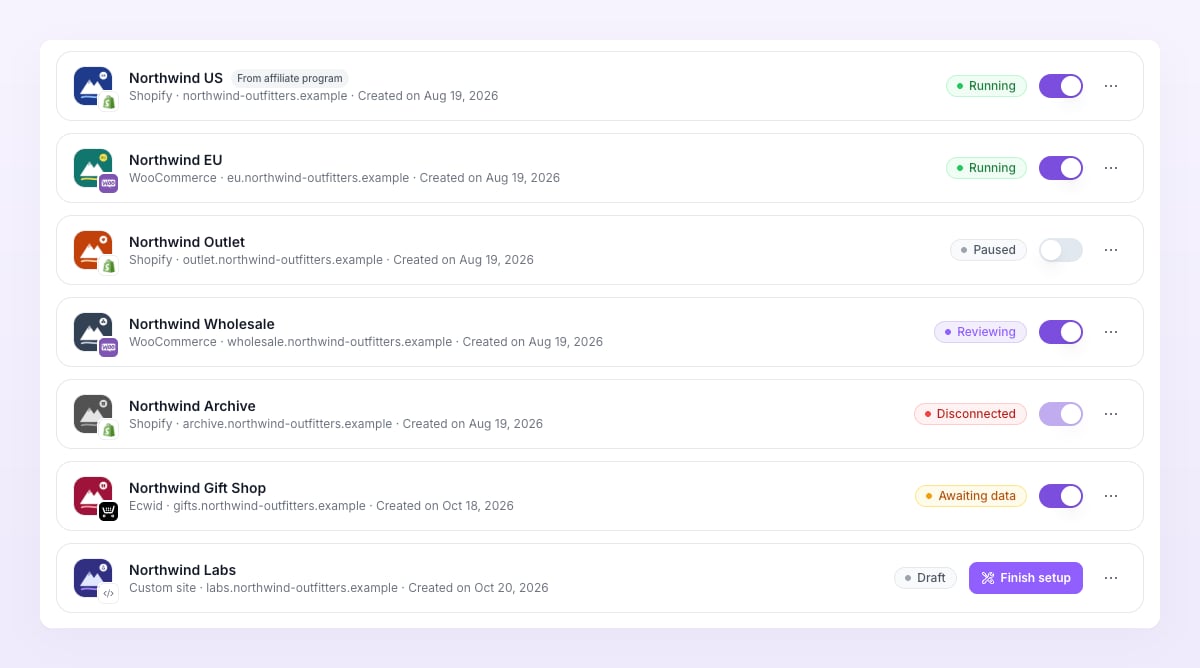The image size is (1200, 668).
Task: Turn off the Northwind EU switch
Action: [x=1061, y=168]
